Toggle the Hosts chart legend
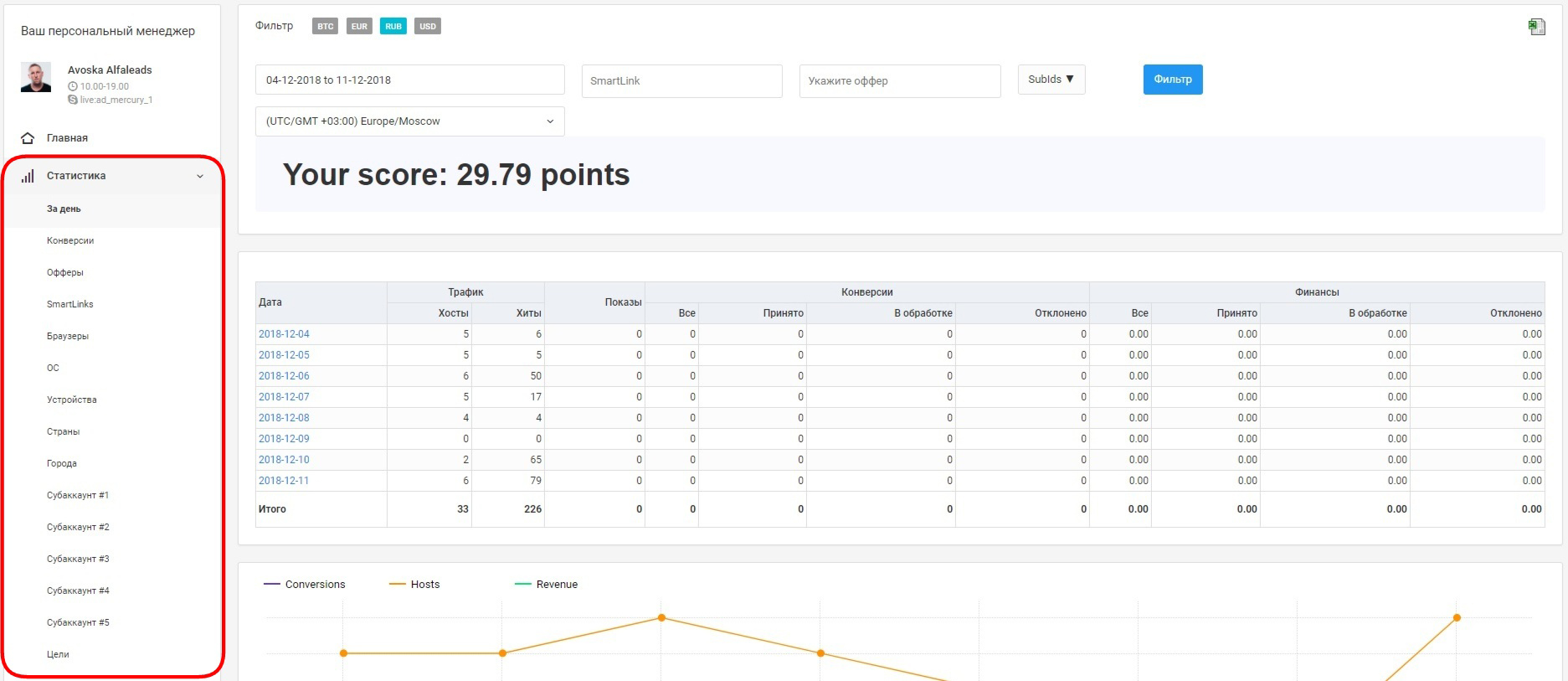This screenshot has width=1568, height=681. [414, 585]
